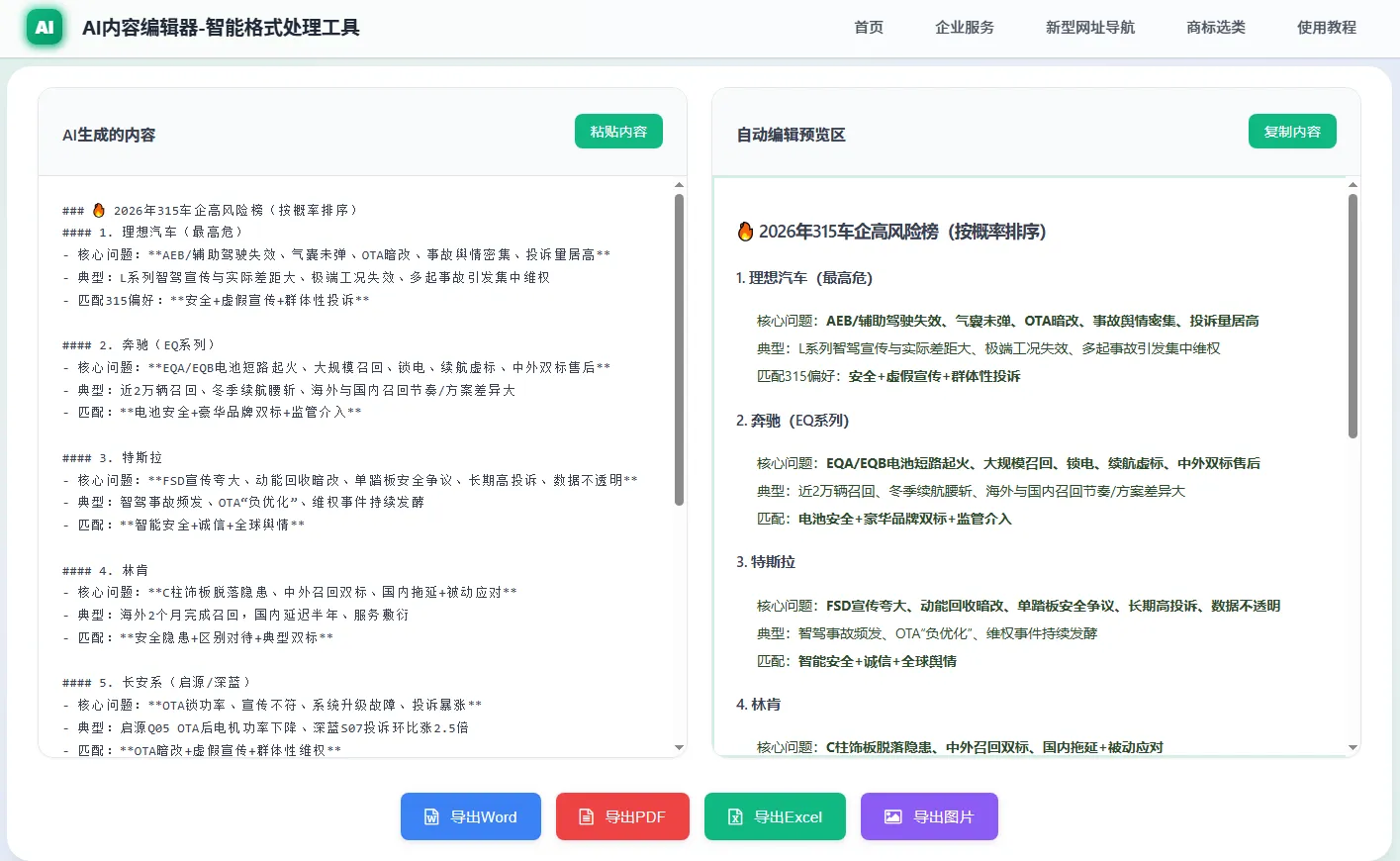This screenshot has height=861, width=1400.
Task: Click the 复制内容 button
Action: coord(1292,130)
